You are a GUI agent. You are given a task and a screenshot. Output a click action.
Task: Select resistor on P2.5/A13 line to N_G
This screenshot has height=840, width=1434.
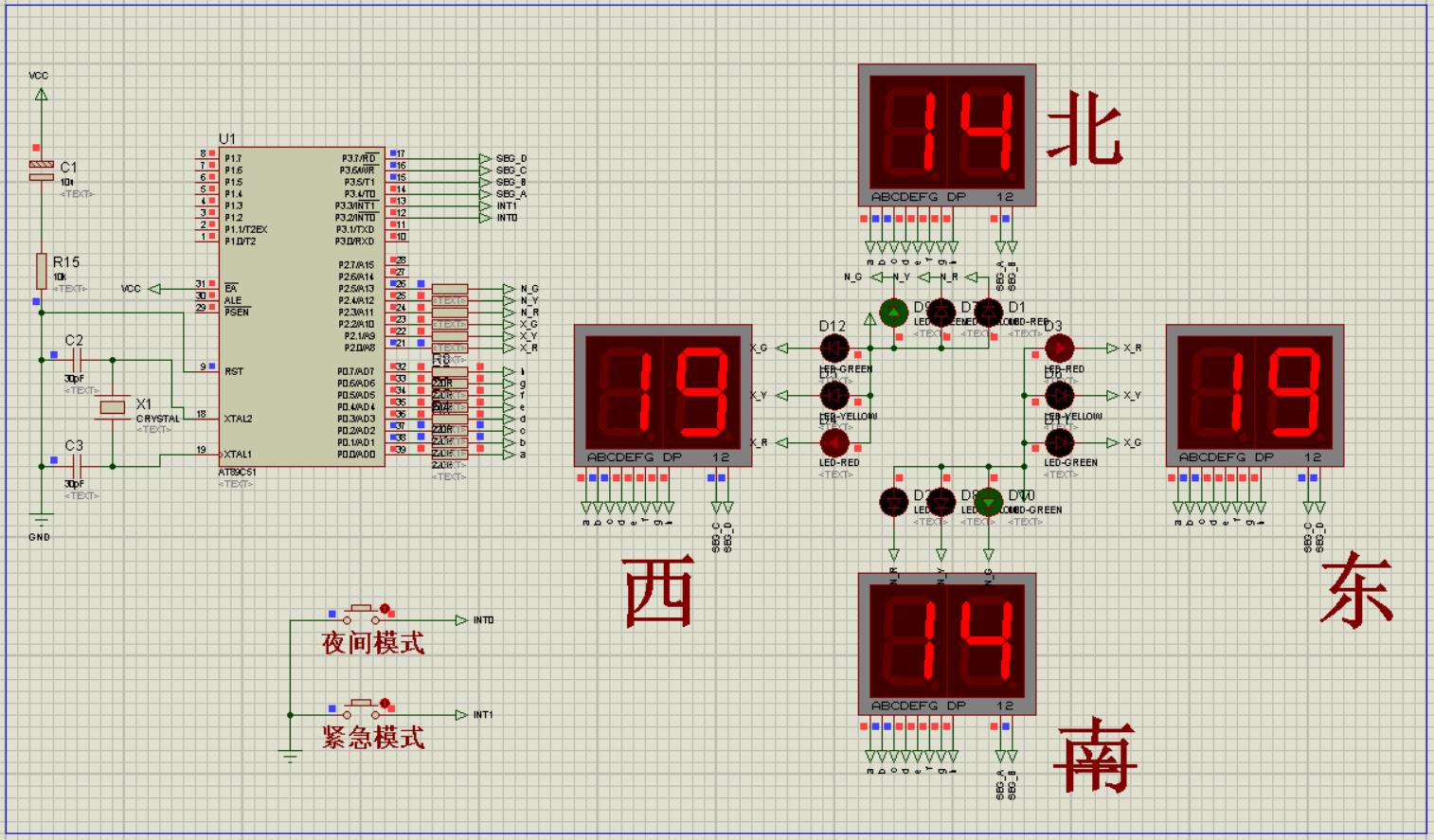pyautogui.click(x=449, y=289)
